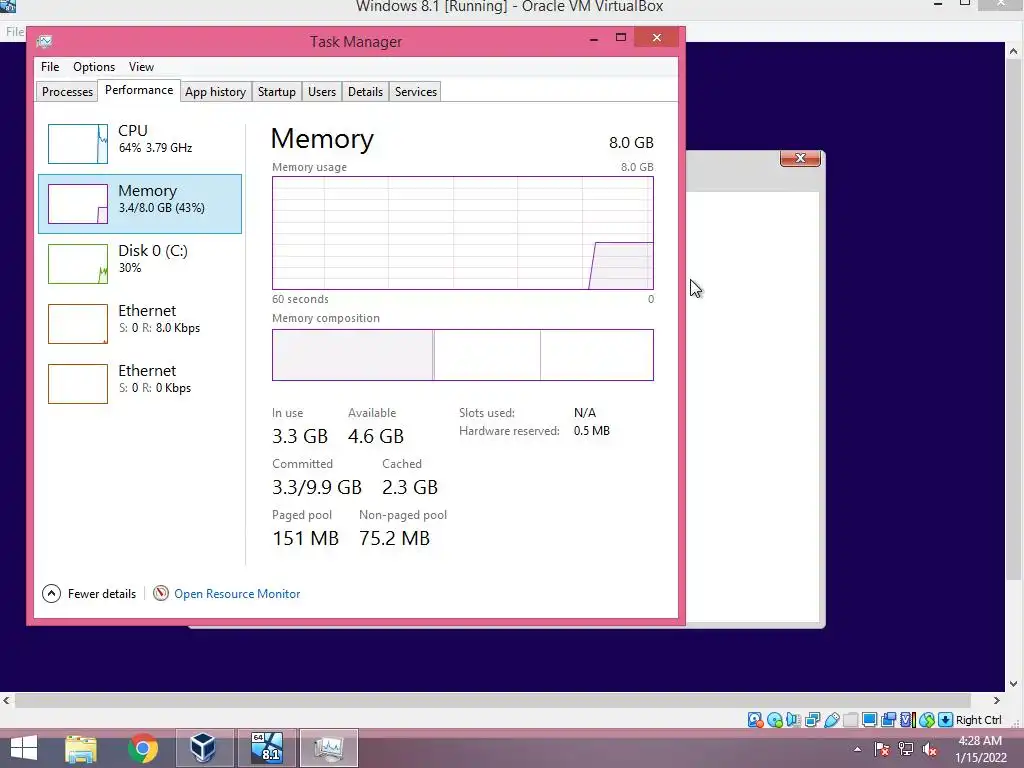Click the horizontal scrollbar right arrow
This screenshot has width=1024, height=768.
pyautogui.click(x=997, y=700)
